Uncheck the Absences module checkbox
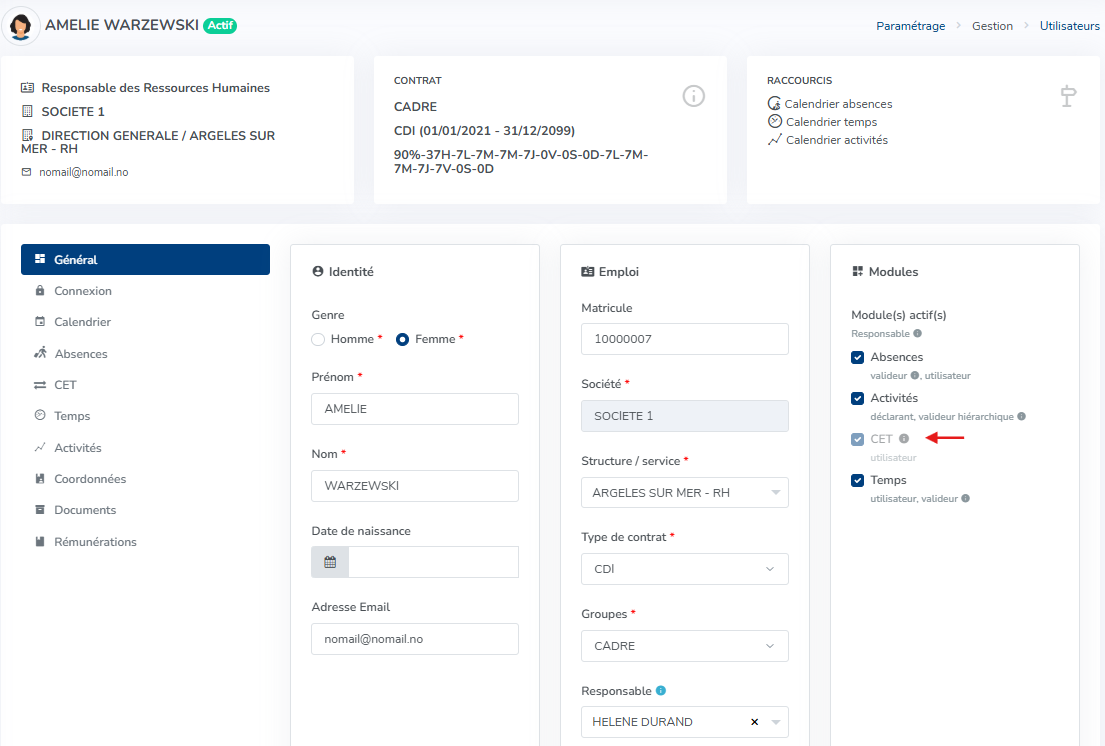This screenshot has width=1105, height=746. (x=857, y=357)
